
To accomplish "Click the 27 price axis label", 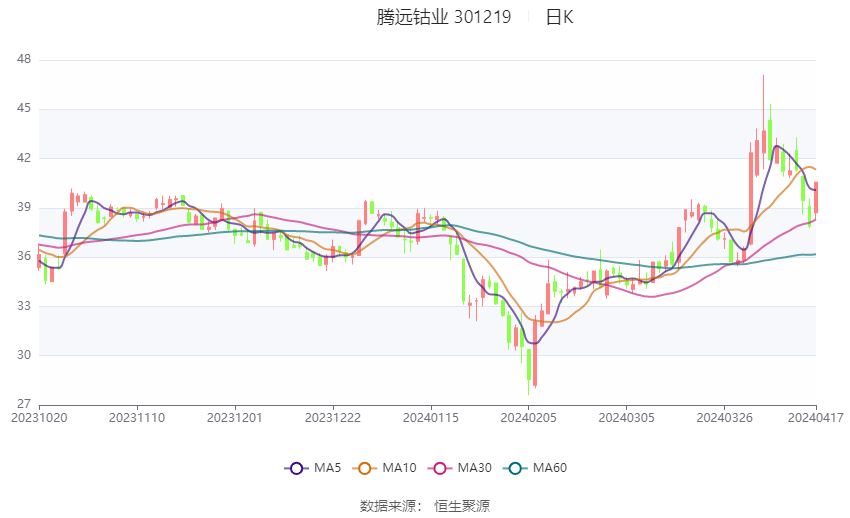I will (24, 404).
